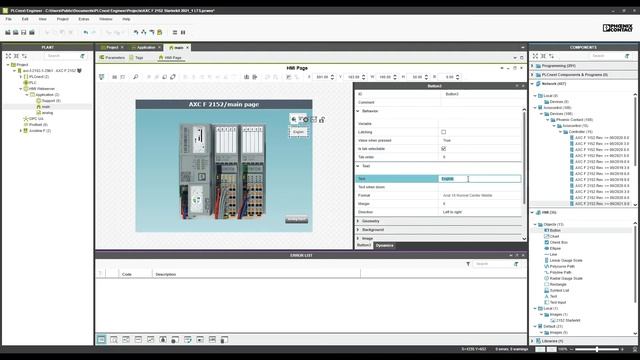Image resolution: width=640 pixels, height=360 pixels.
Task: Select Linear Gauge Scale object
Action: click(x=566, y=260)
